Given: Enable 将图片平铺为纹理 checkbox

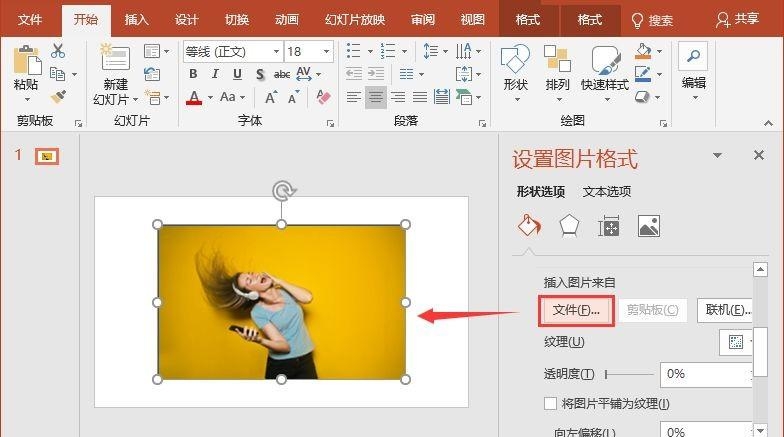Looking at the screenshot, I should click(x=550, y=404).
